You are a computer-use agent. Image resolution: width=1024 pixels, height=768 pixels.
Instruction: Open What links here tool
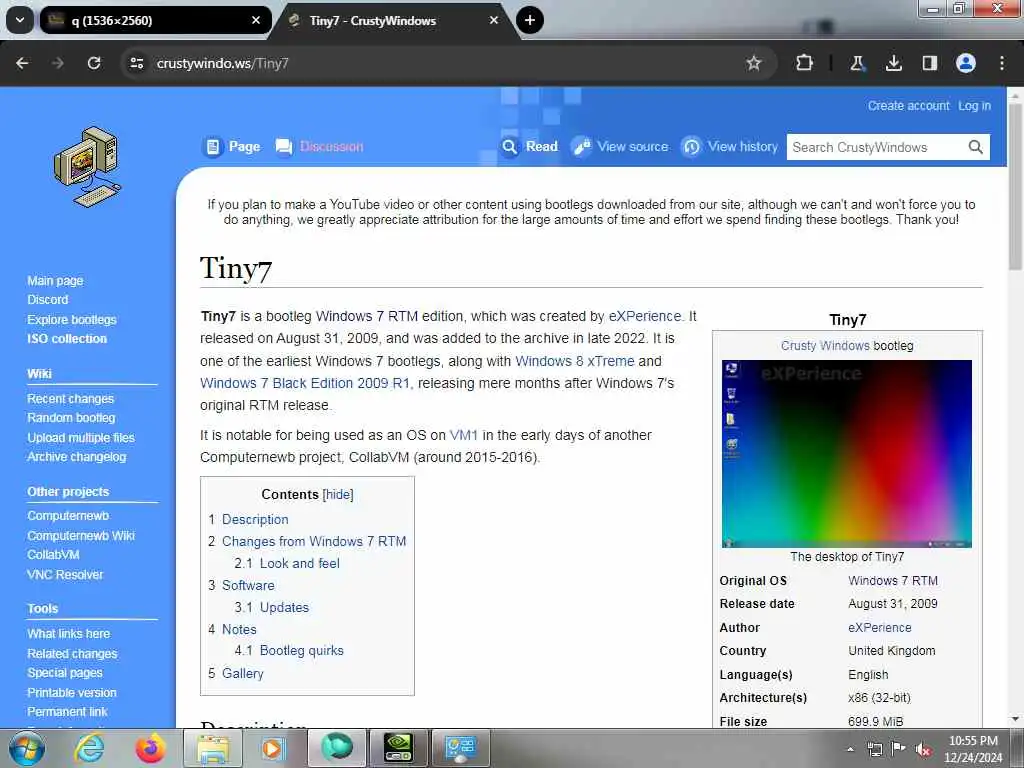click(69, 634)
